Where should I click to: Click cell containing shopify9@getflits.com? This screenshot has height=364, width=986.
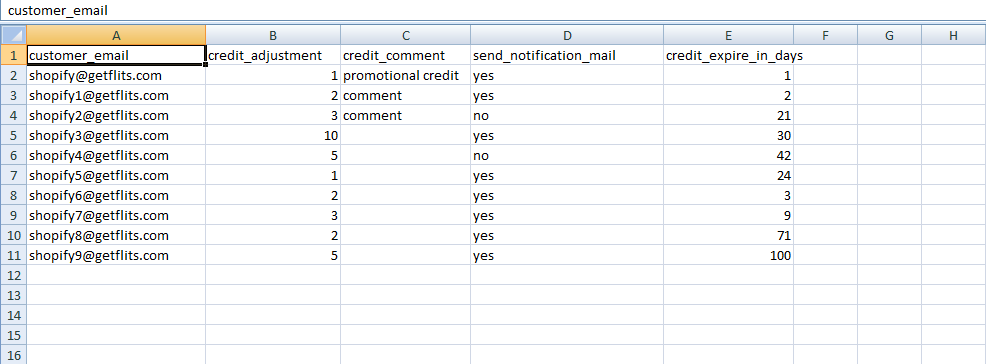click(116, 255)
